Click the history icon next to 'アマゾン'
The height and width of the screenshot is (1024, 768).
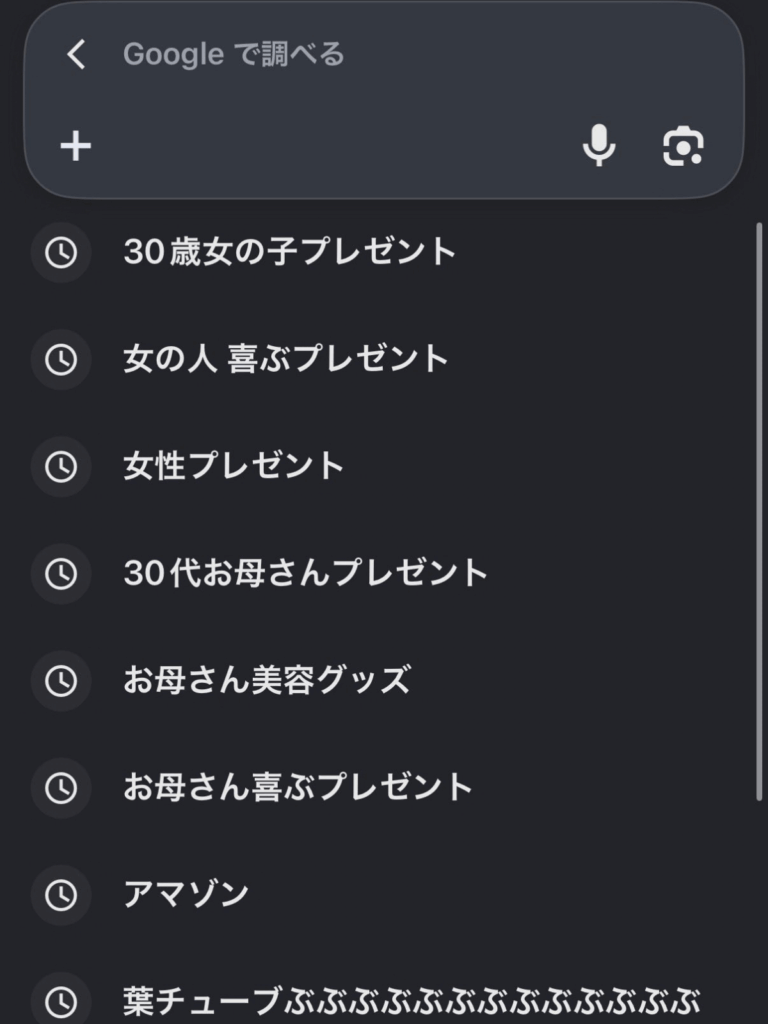coord(61,895)
